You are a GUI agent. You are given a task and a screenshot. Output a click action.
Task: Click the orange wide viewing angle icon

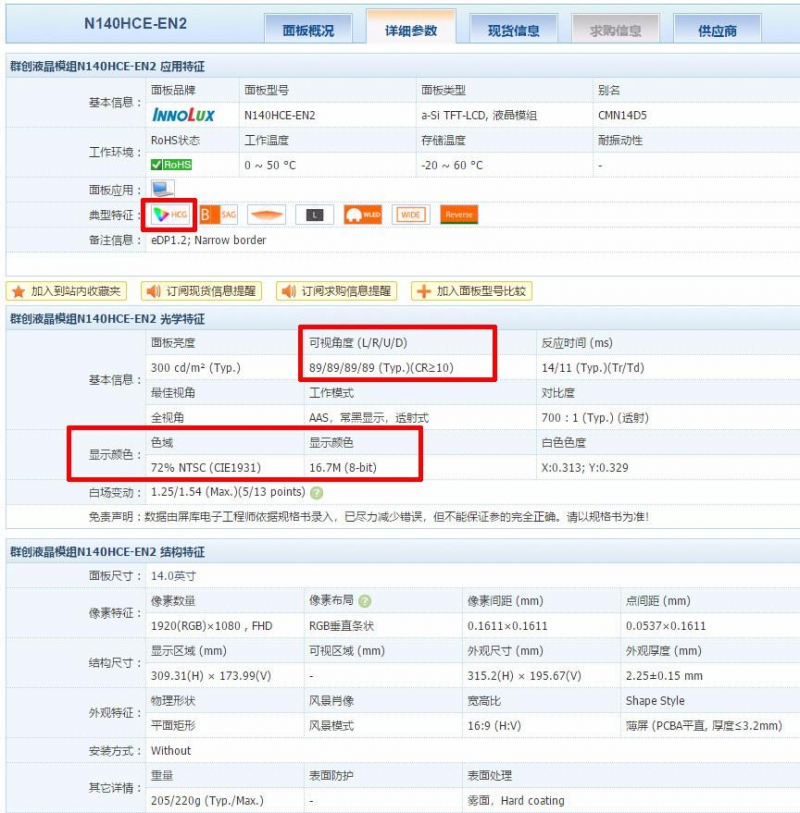coord(267,214)
